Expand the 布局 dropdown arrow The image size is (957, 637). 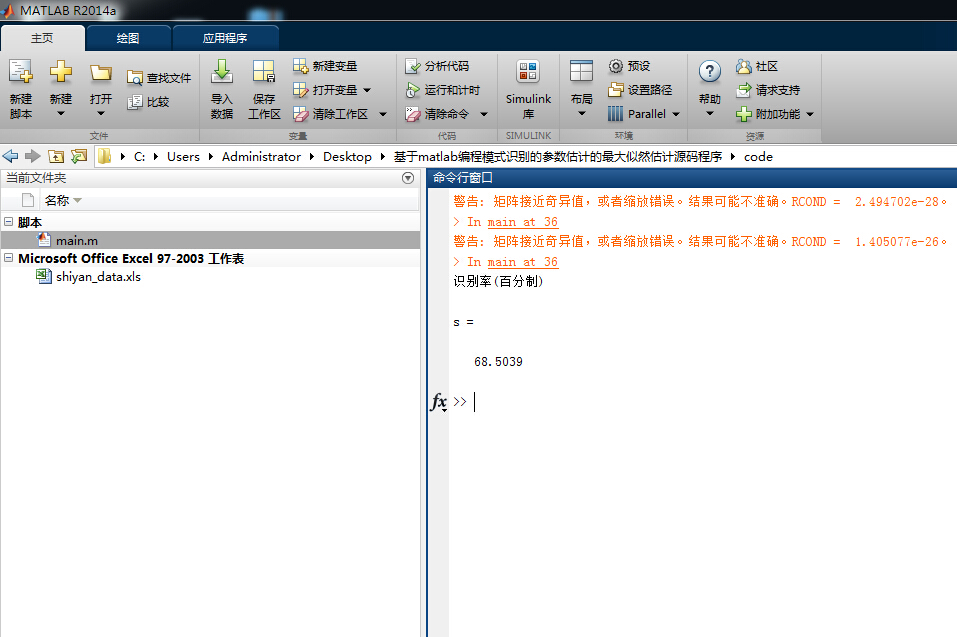(x=581, y=113)
